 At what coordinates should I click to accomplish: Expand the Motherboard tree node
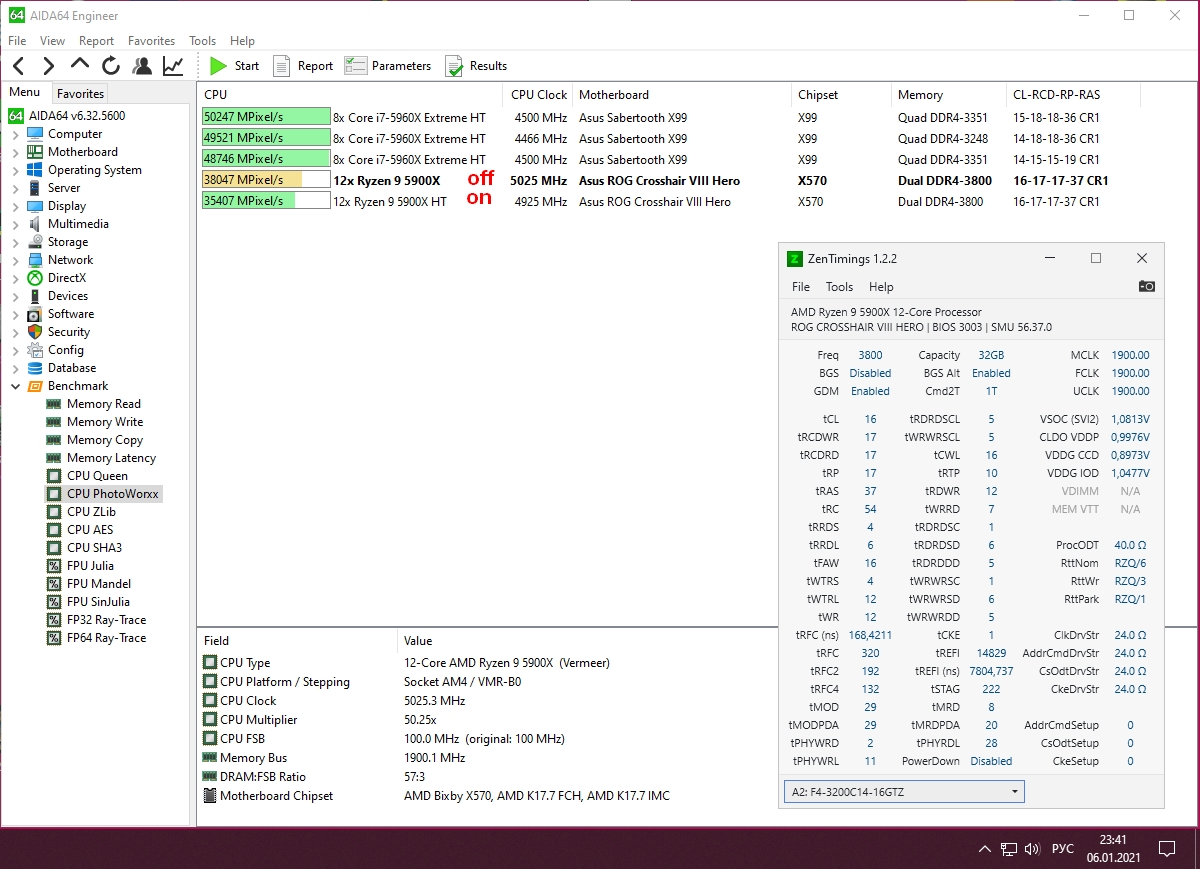point(15,152)
